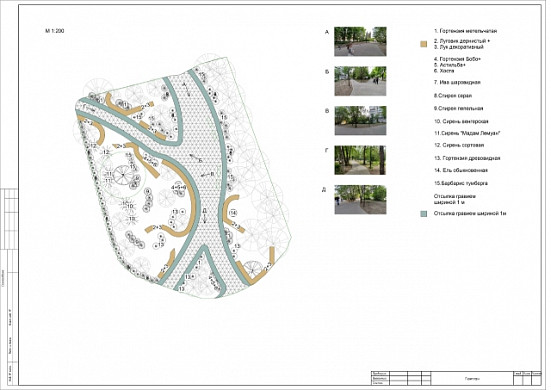Select legend entry 3. Лук декоративный
Viewport: 551px width, 390px height.
point(459,47)
